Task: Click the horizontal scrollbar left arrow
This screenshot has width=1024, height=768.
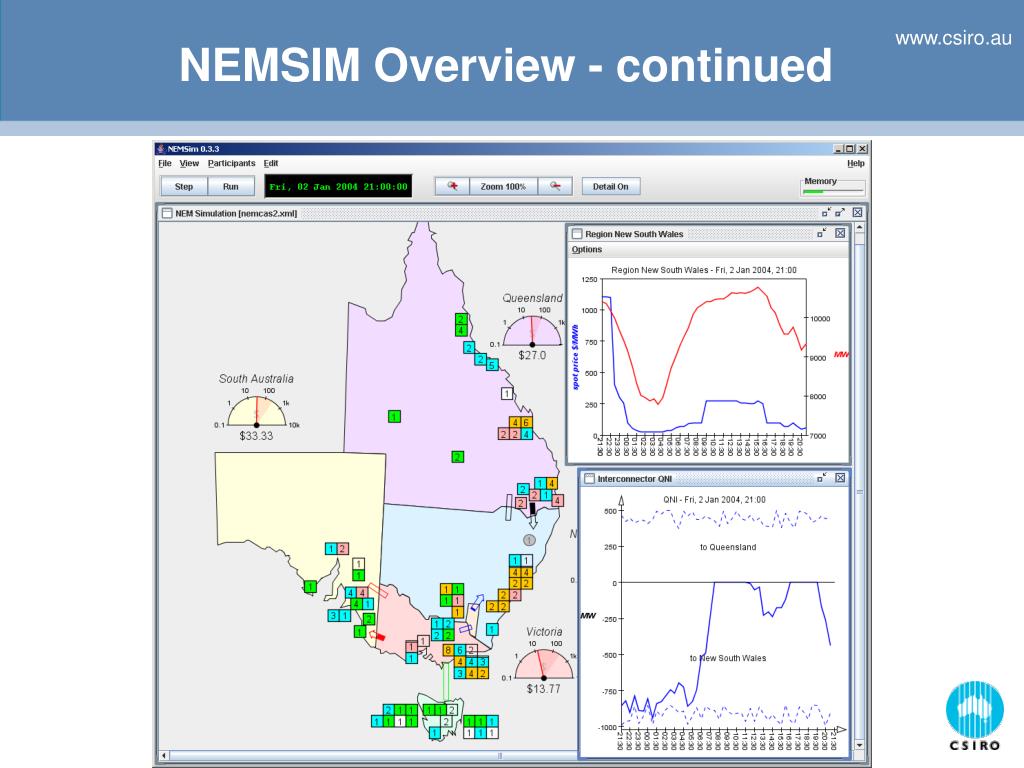Action: point(164,756)
